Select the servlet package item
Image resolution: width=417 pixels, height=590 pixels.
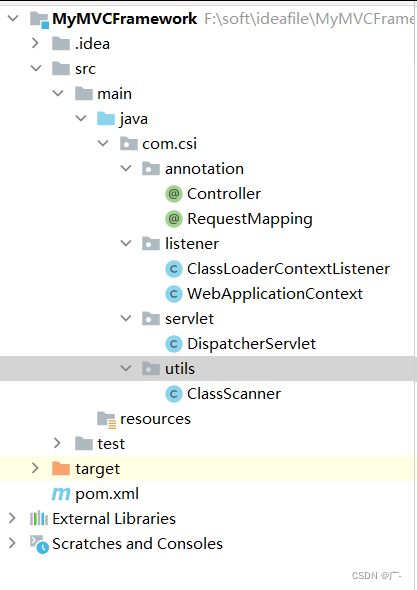pos(189,319)
